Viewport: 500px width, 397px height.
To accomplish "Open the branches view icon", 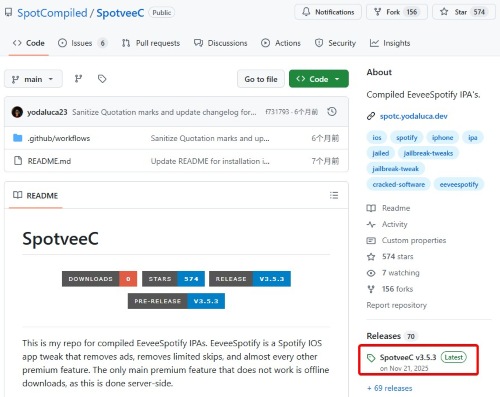I will [78, 79].
